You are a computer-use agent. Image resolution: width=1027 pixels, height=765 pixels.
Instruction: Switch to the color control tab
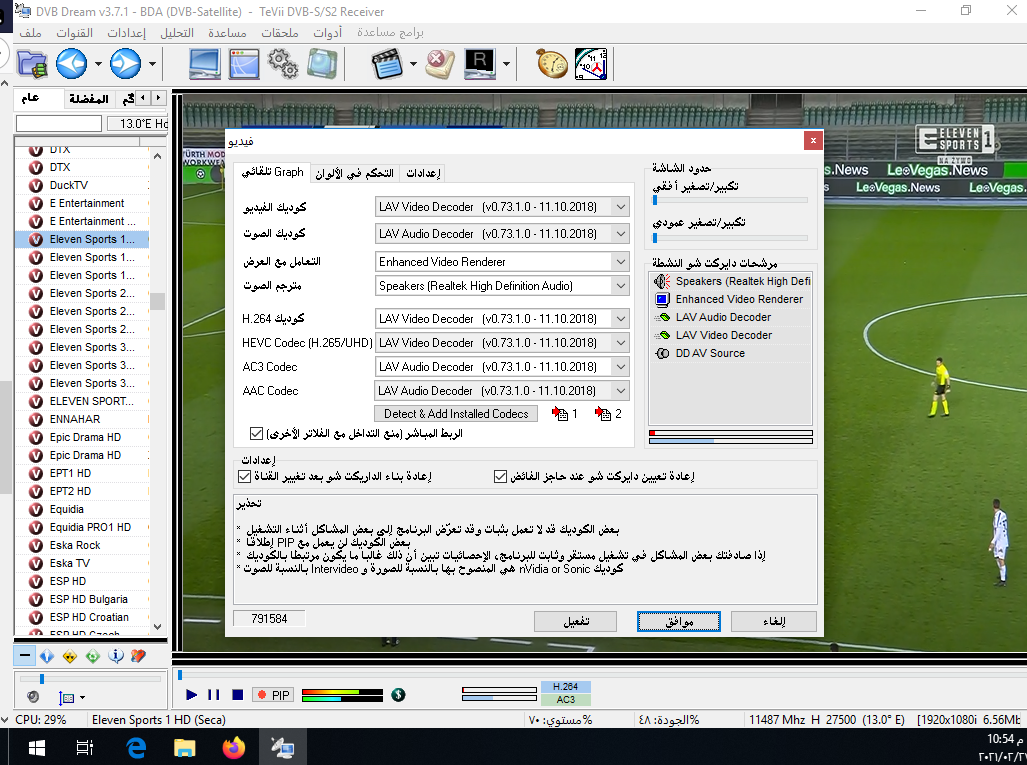coord(355,173)
